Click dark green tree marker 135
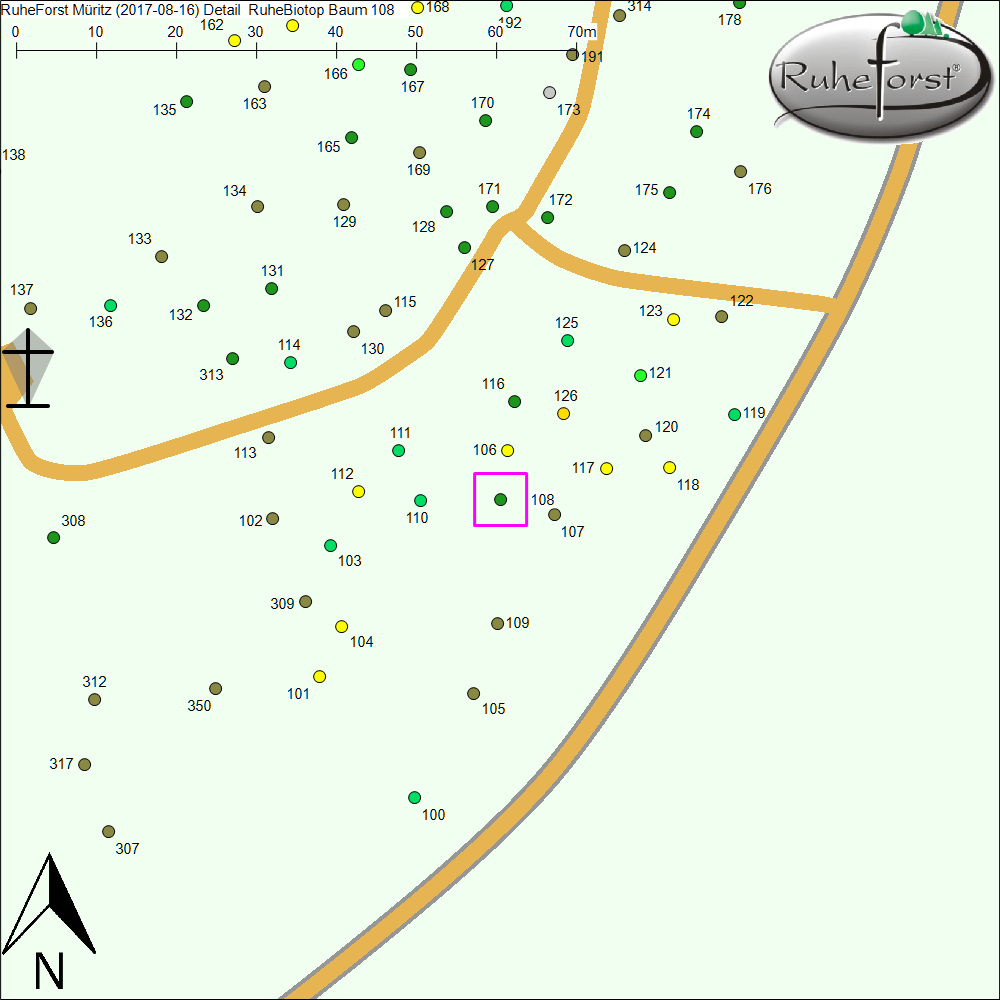Viewport: 1000px width, 1000px height. (x=186, y=102)
